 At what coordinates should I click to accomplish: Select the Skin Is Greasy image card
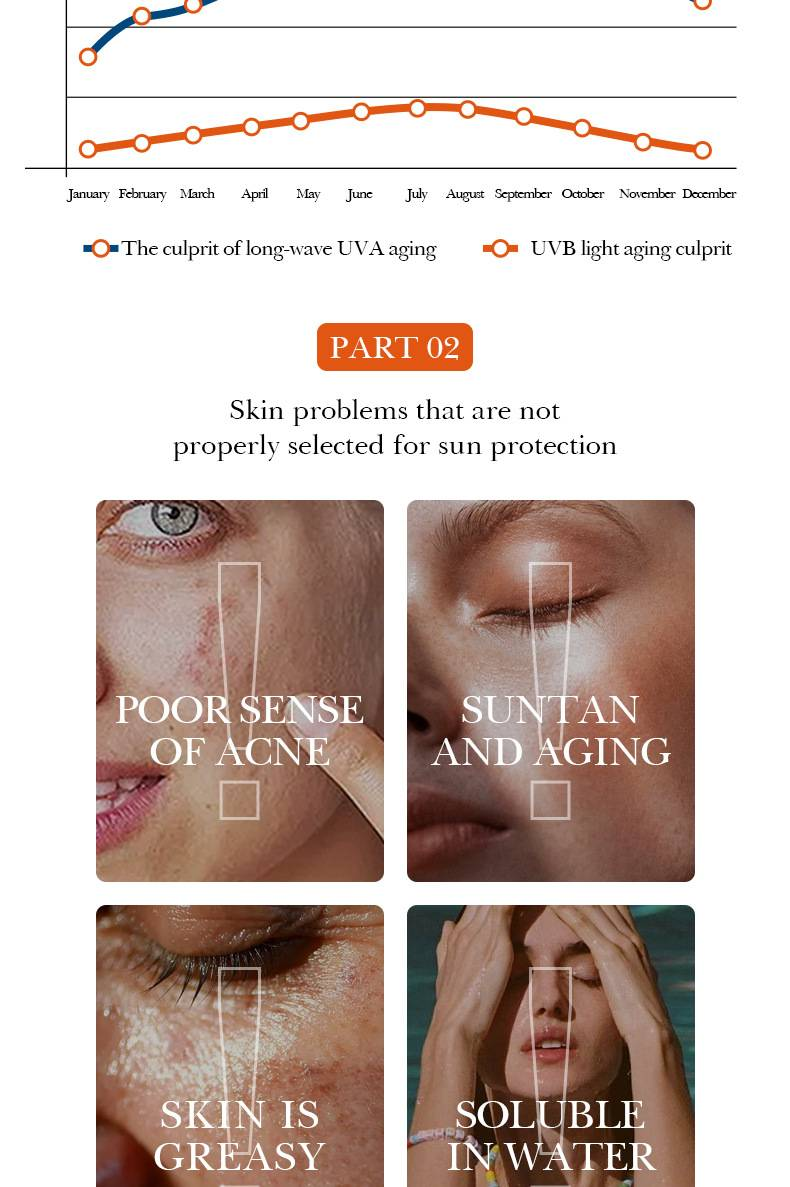[240, 1046]
